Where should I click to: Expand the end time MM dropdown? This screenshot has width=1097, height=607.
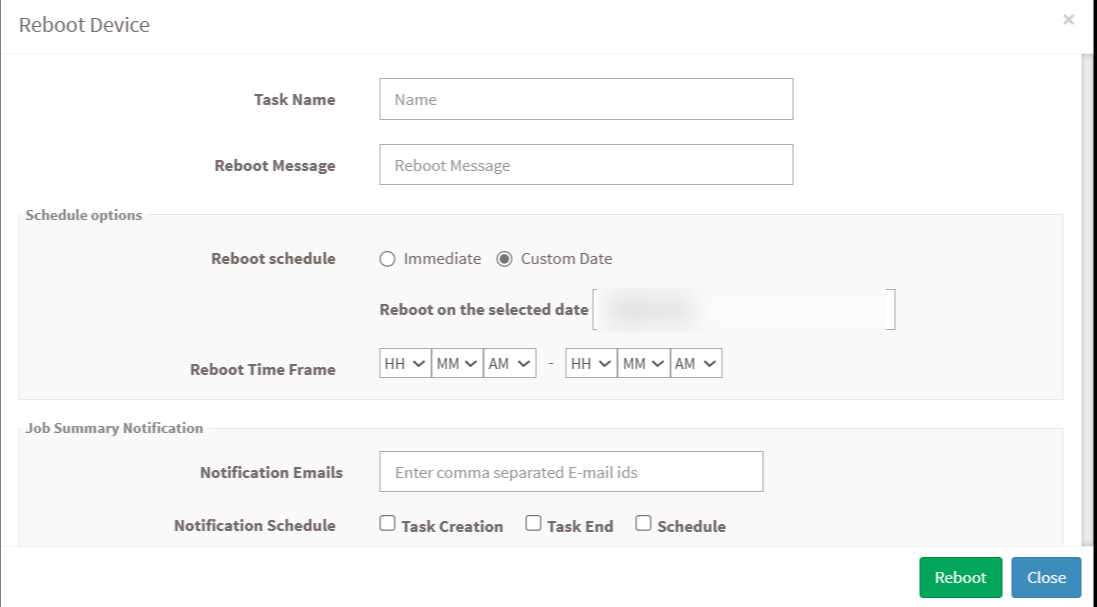click(643, 364)
